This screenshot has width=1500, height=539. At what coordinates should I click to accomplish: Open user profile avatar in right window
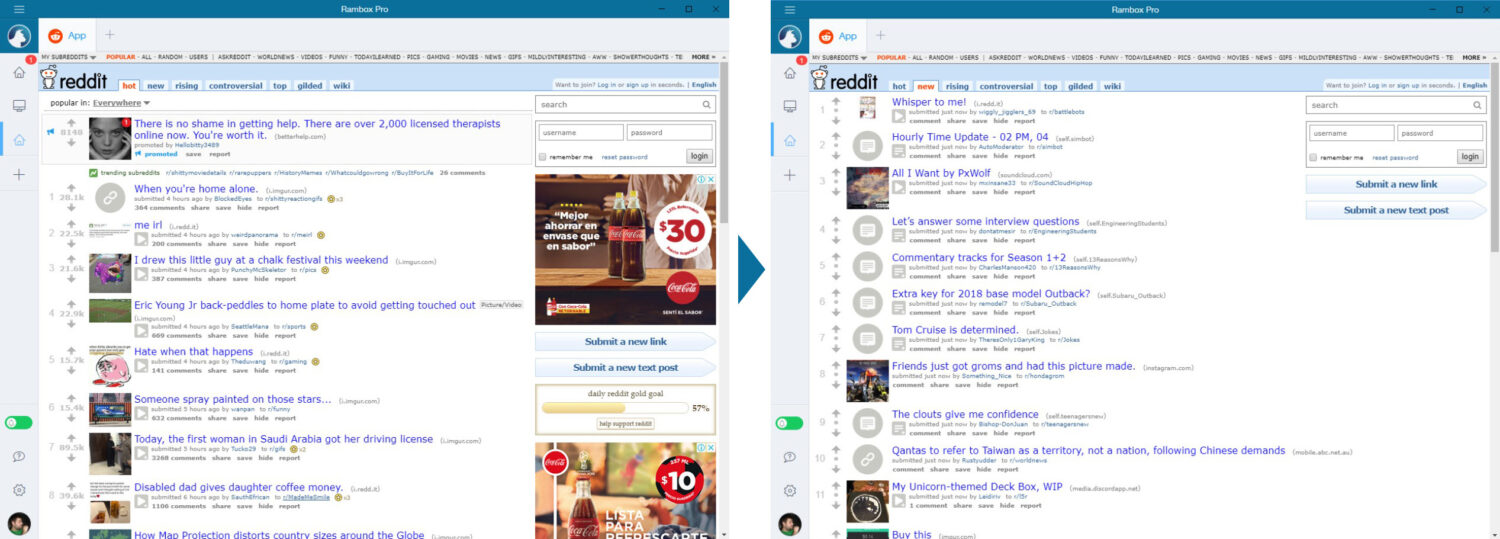tap(790, 524)
